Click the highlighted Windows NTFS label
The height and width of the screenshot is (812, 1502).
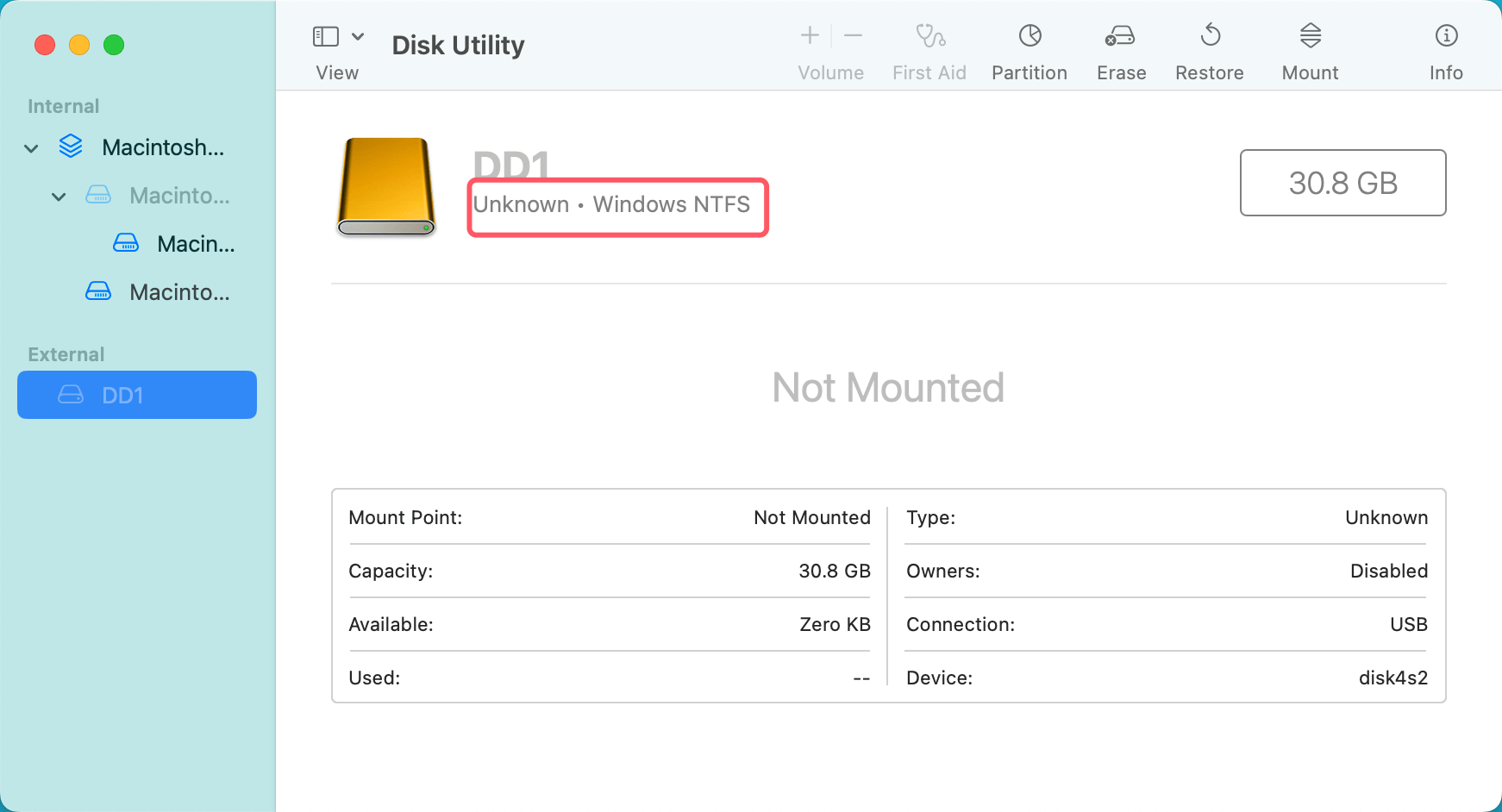616,205
